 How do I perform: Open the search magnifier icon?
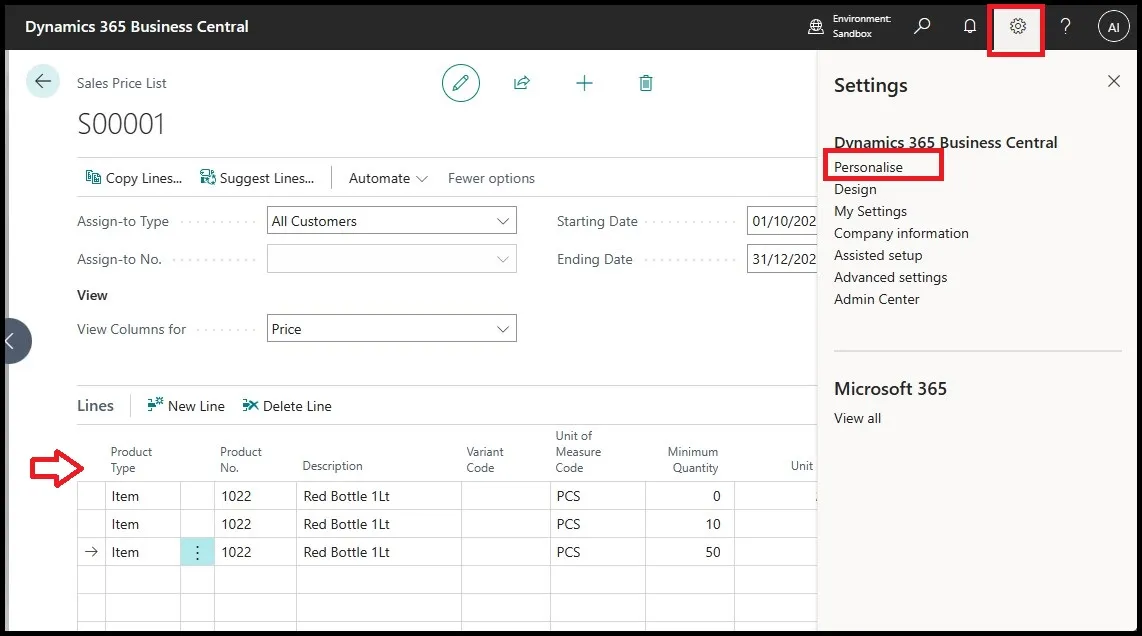pos(922,26)
